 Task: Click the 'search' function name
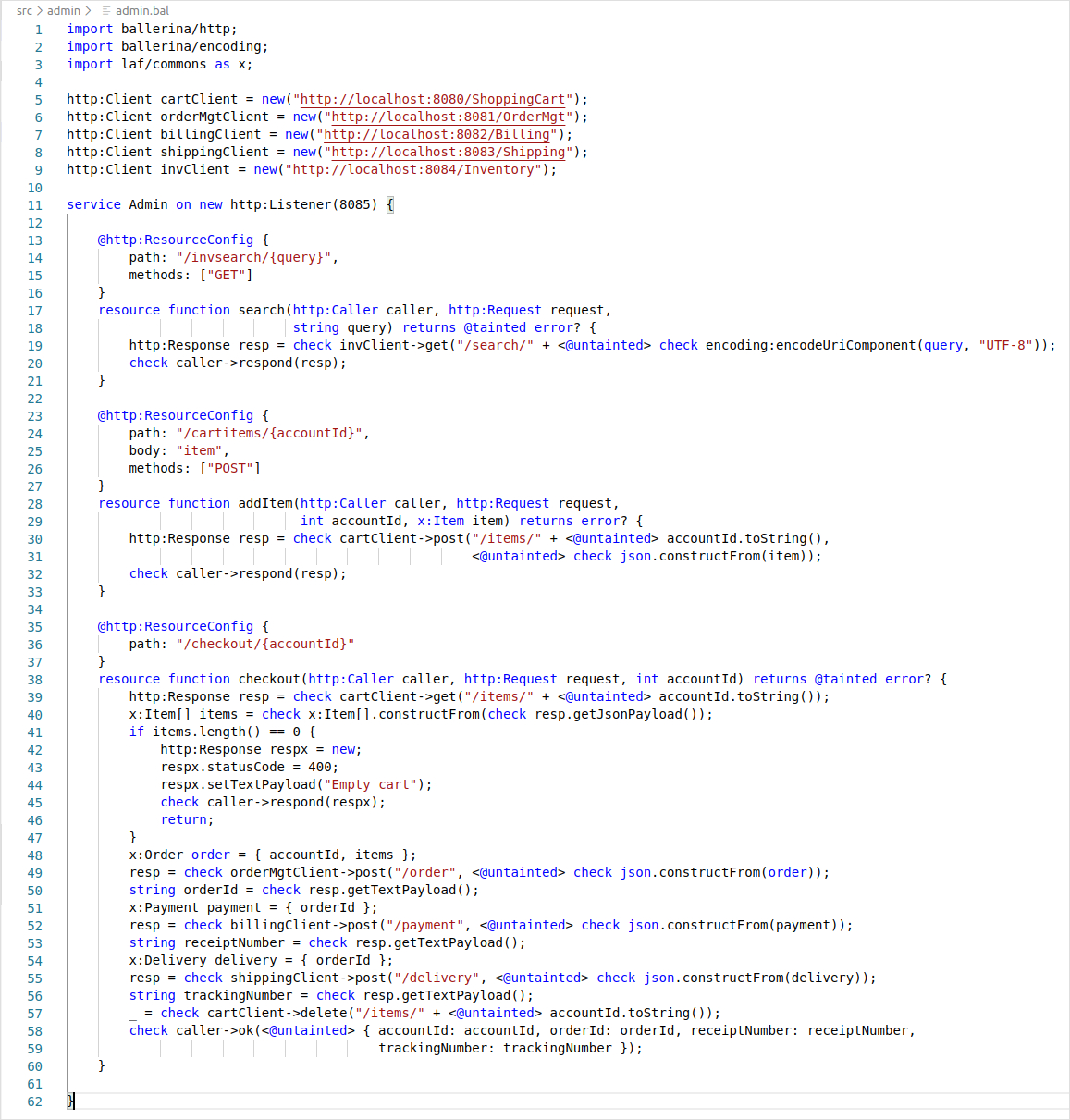(x=262, y=310)
